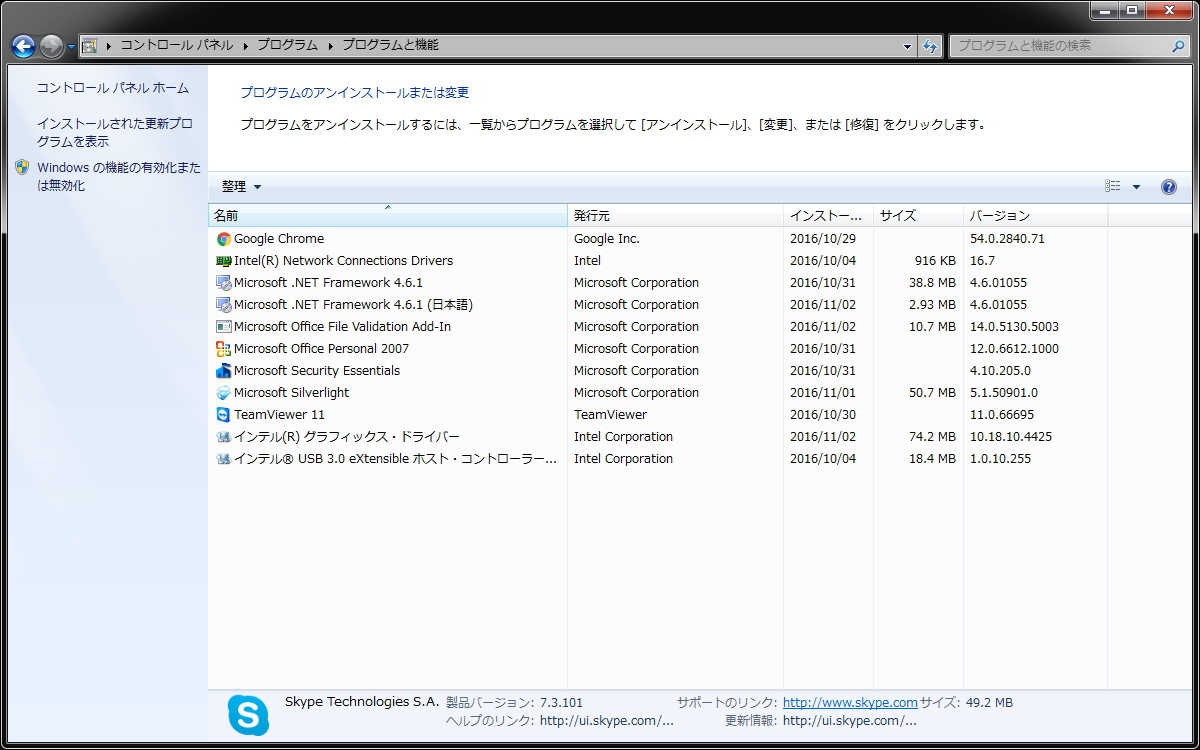Sort by 名前 column header

pos(388,216)
